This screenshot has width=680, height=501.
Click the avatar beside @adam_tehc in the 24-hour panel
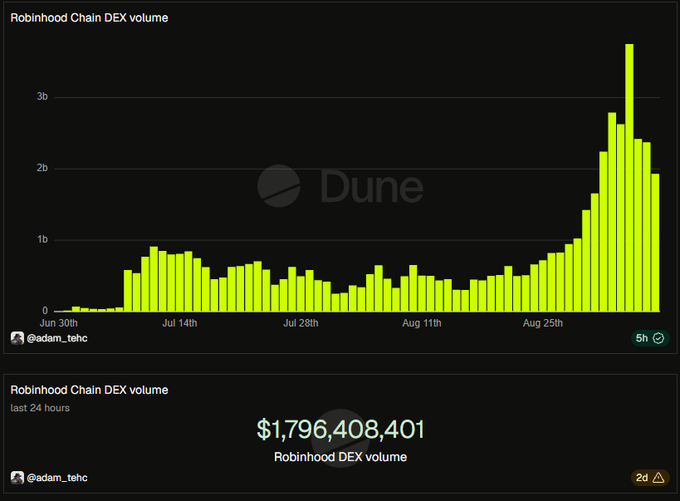pyautogui.click(x=17, y=478)
